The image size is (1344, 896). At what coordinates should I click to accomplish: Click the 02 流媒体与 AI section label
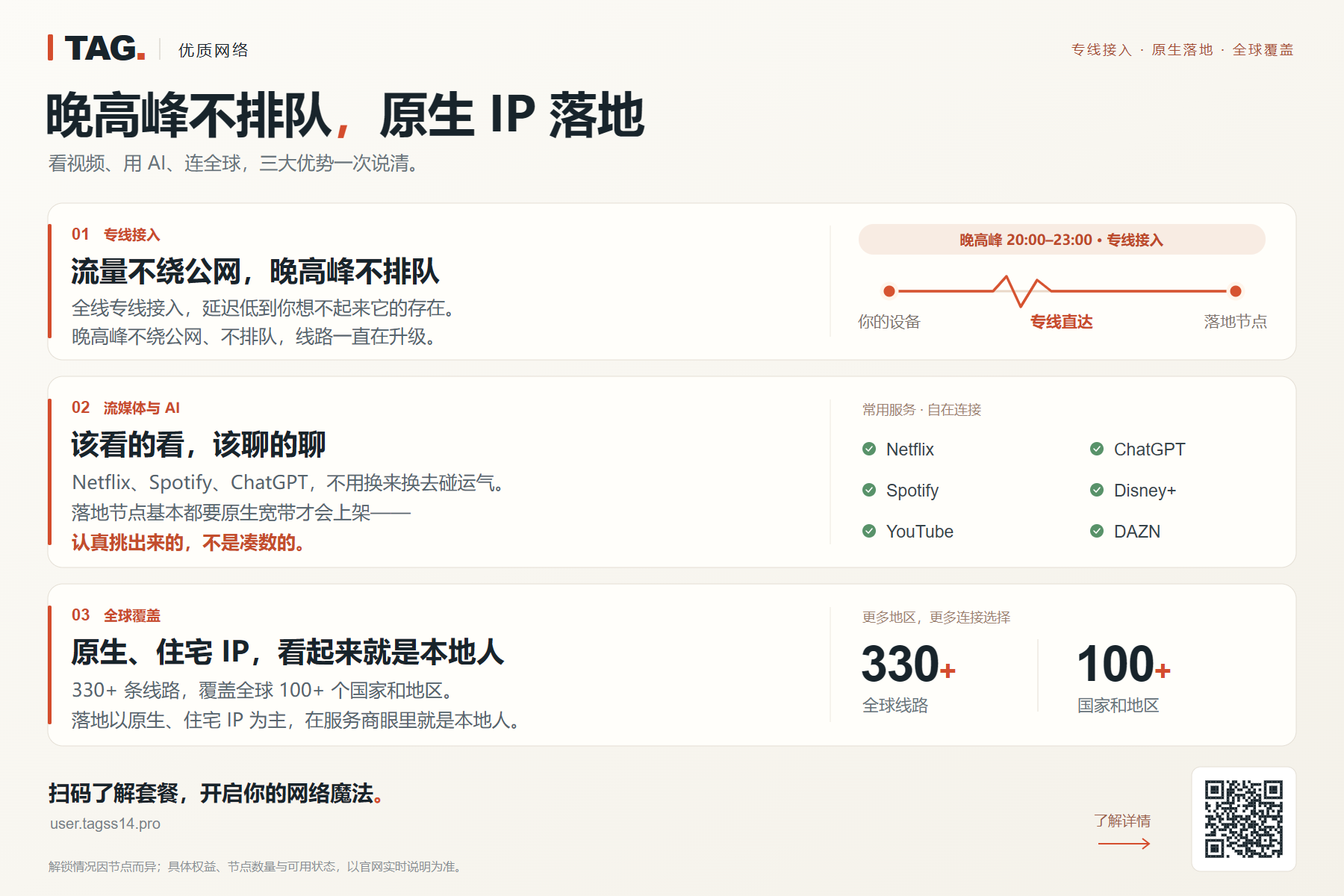coord(125,408)
